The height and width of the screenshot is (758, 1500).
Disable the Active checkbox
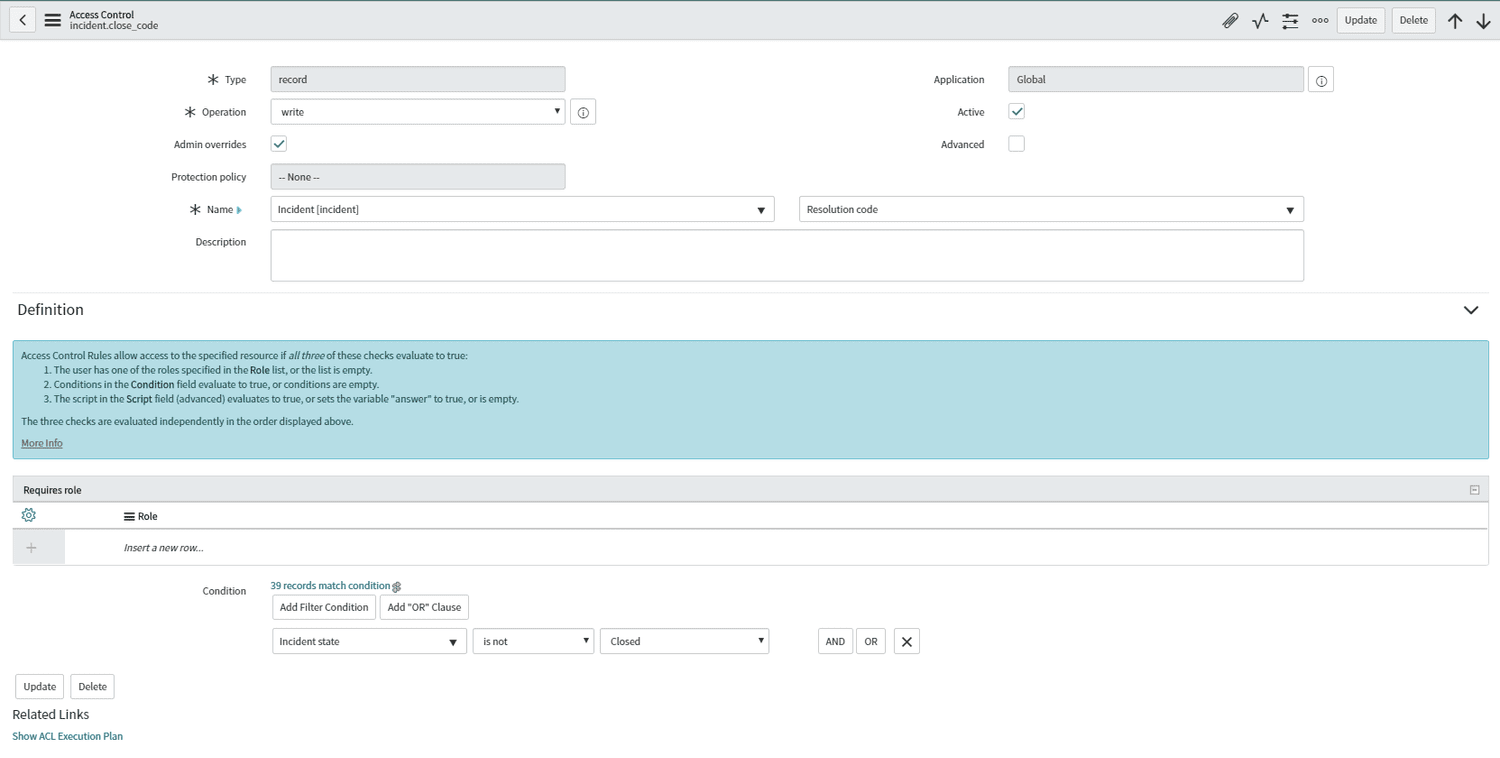pyautogui.click(x=1016, y=111)
